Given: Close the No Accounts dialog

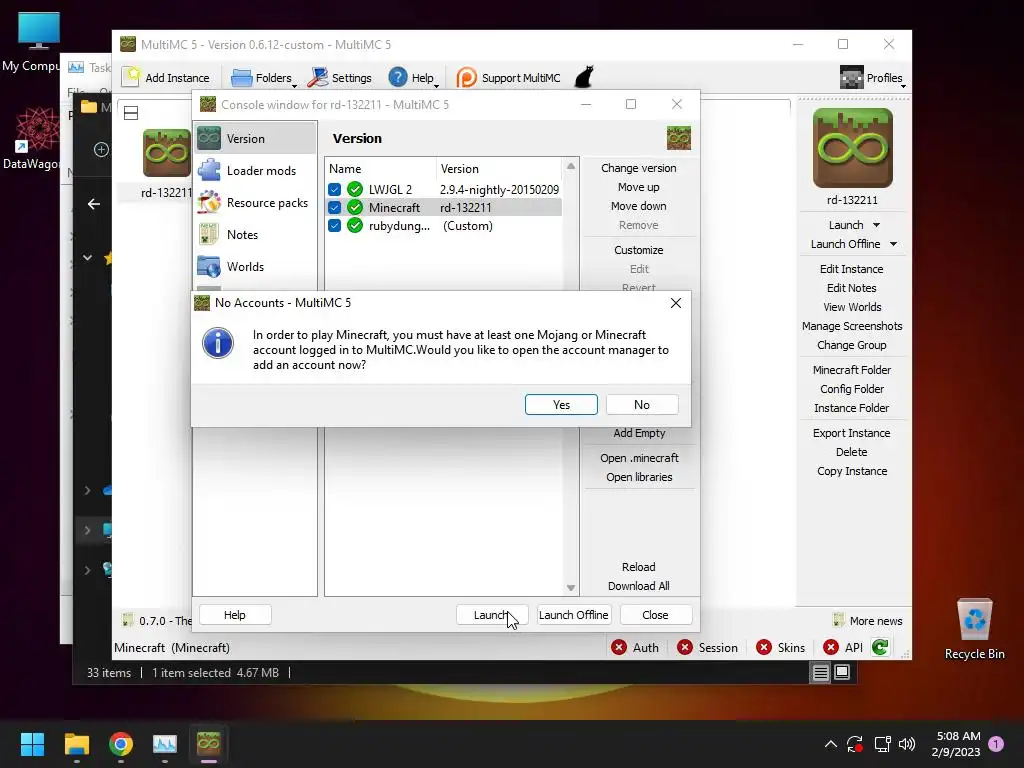Looking at the screenshot, I should 676,303.
